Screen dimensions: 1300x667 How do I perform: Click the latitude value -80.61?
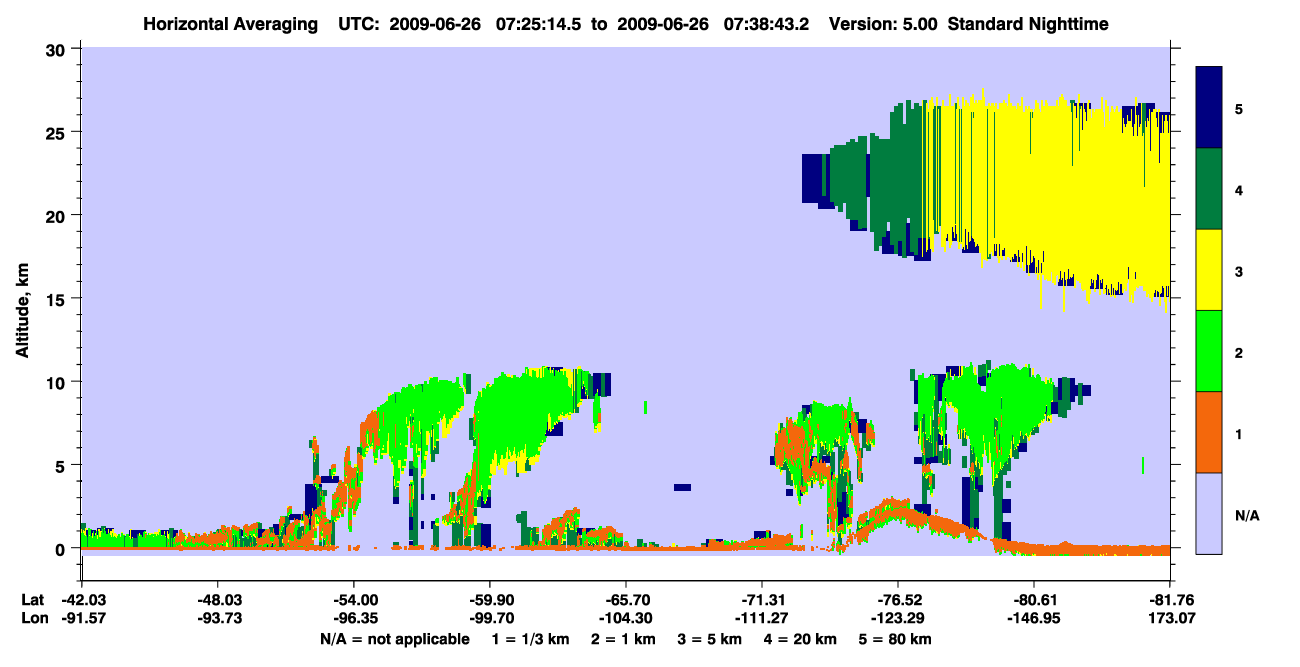(1034, 600)
